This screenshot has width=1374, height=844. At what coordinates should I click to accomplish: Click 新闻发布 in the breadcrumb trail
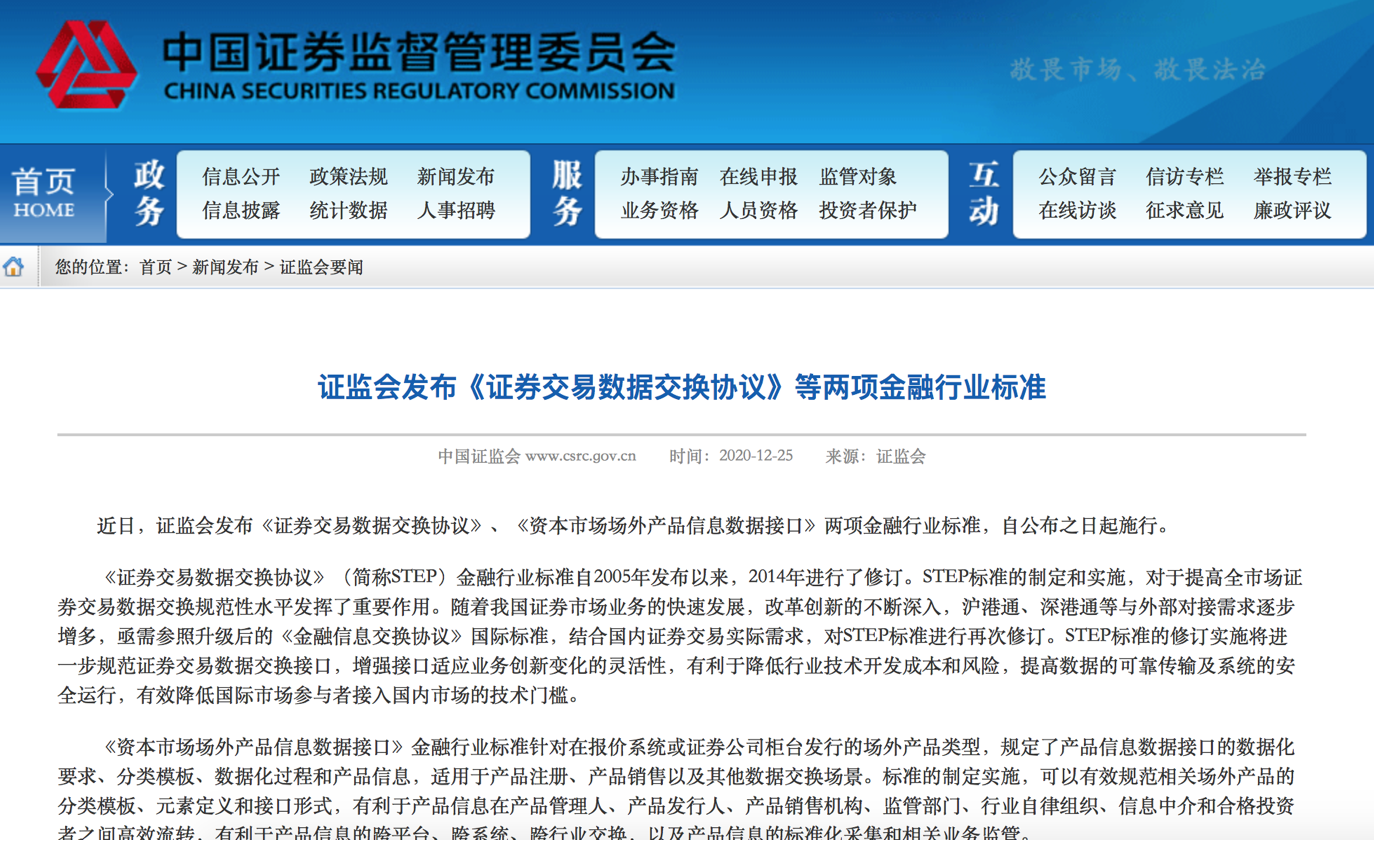click(225, 267)
